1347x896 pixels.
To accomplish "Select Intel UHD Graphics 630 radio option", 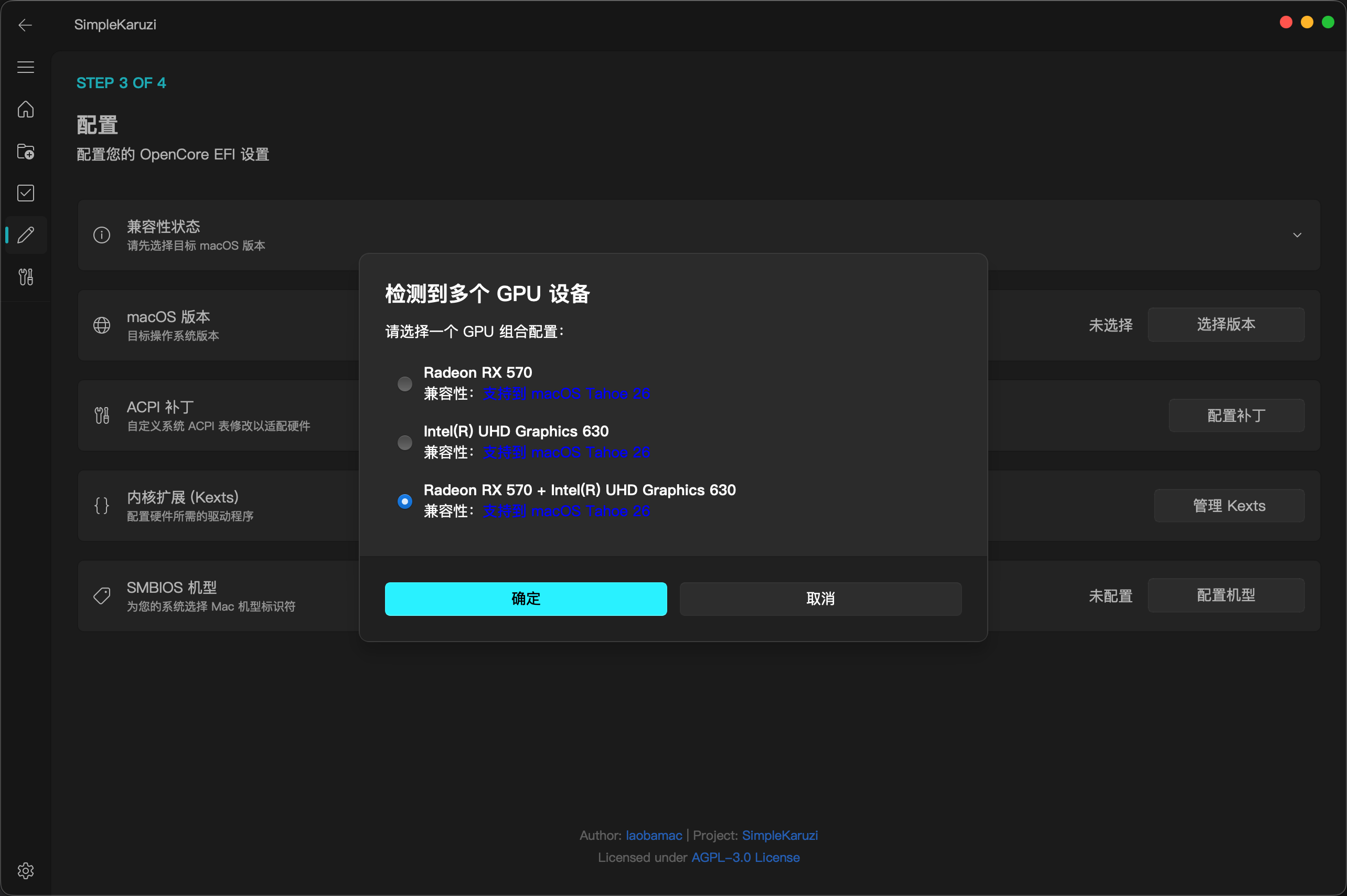I will (404, 442).
